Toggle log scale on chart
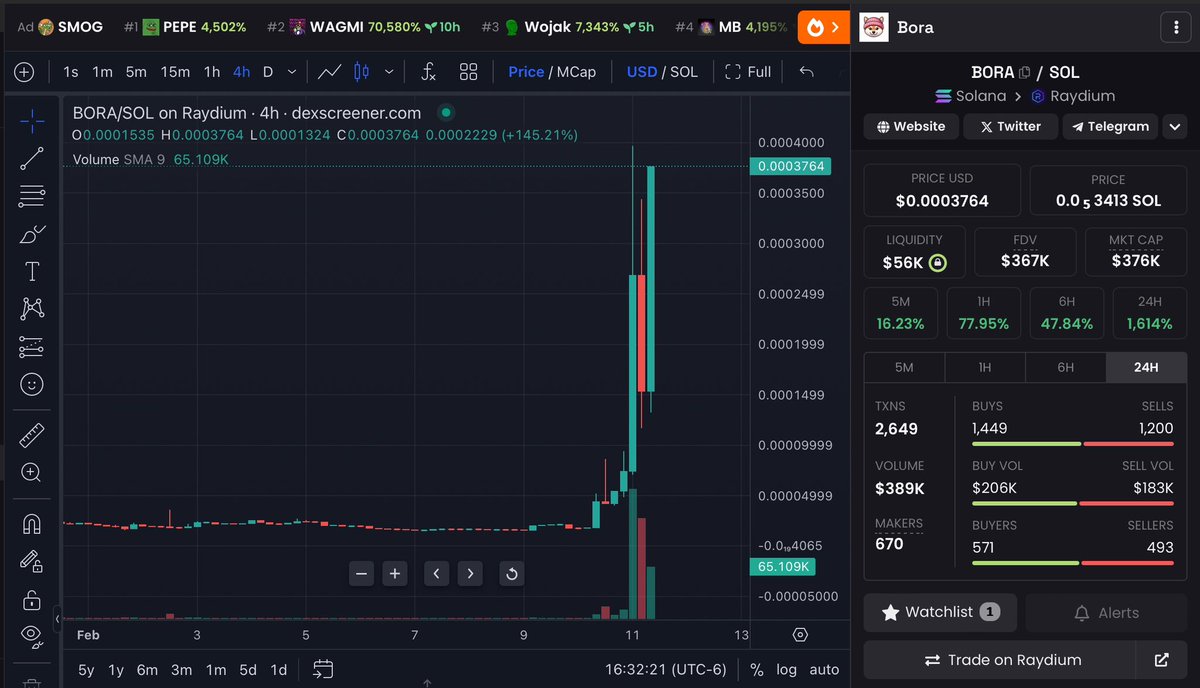The width and height of the screenshot is (1200, 688). pyautogui.click(x=787, y=670)
